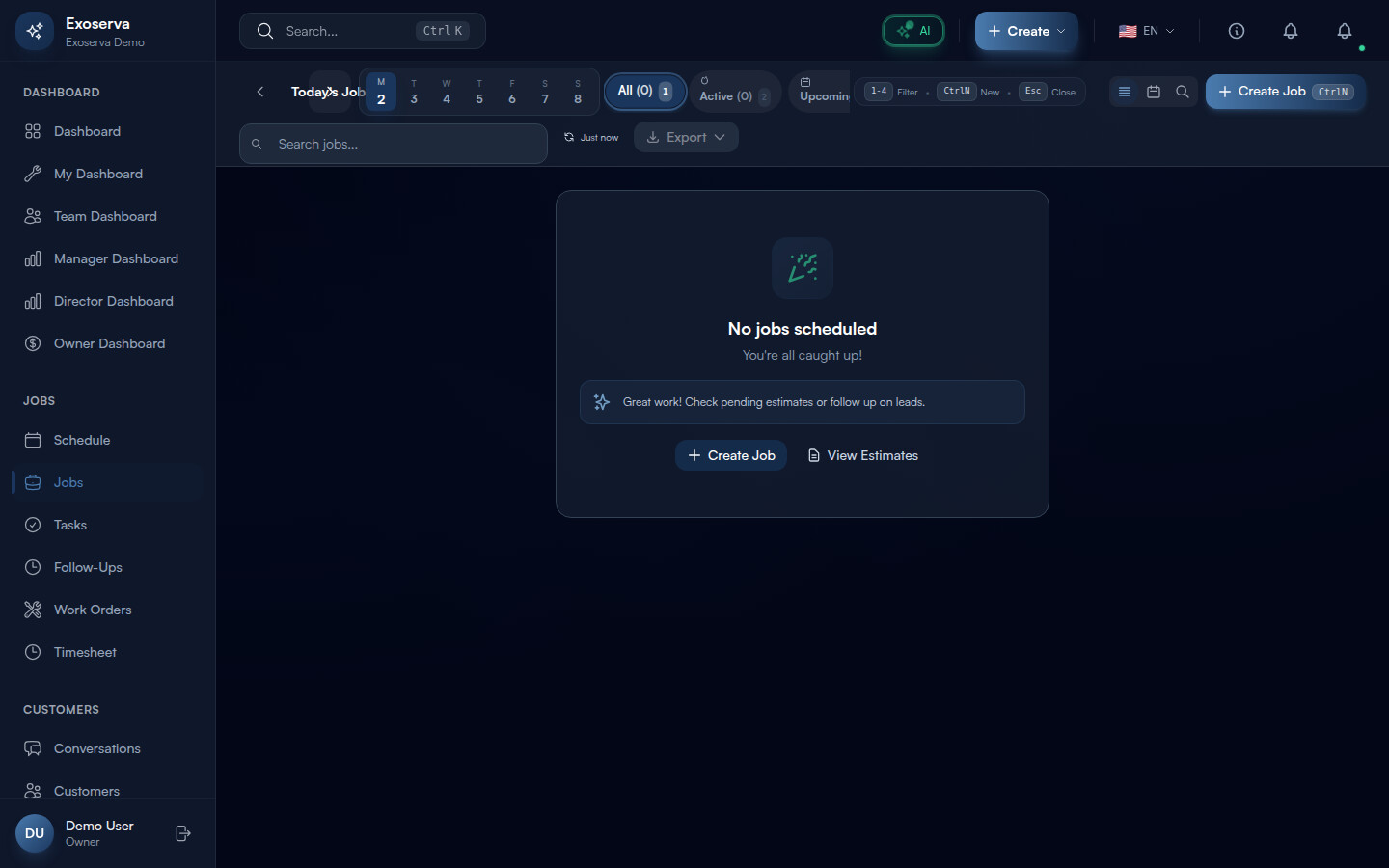Viewport: 1389px width, 868px height.
Task: Click the AI assistant button
Action: tap(912, 31)
